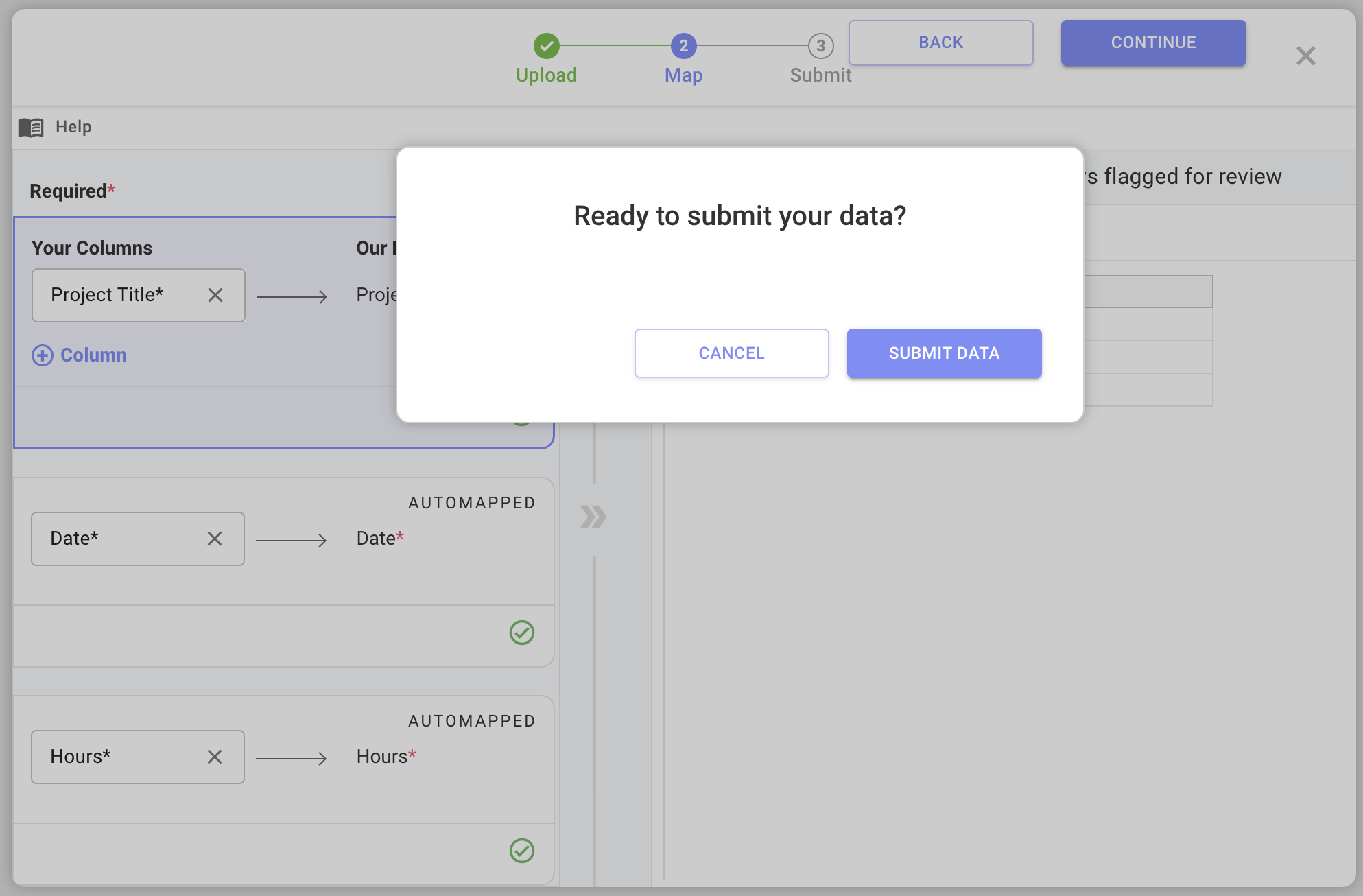
Task: Click the double chevron expand arrows
Action: [x=593, y=517]
